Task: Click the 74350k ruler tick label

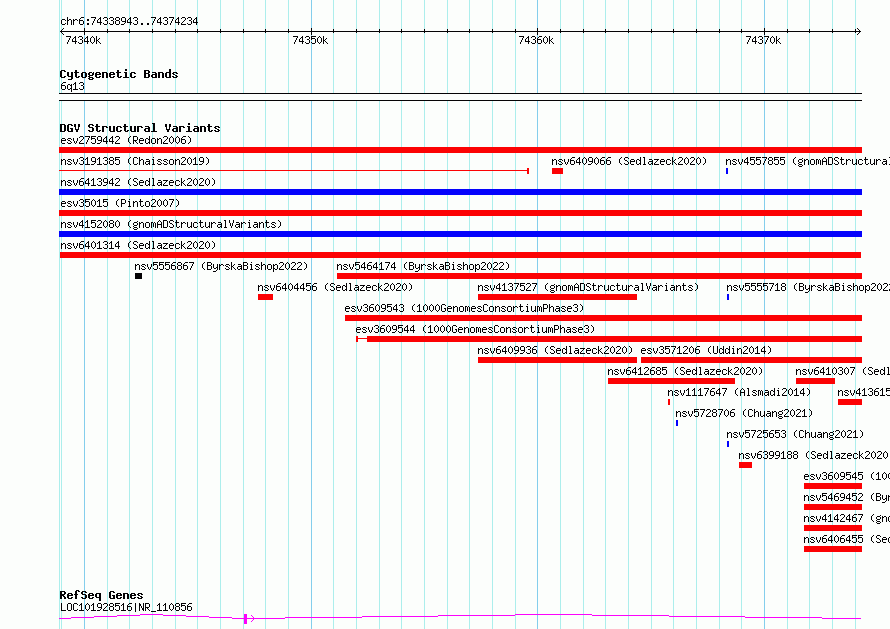Action: [310, 40]
